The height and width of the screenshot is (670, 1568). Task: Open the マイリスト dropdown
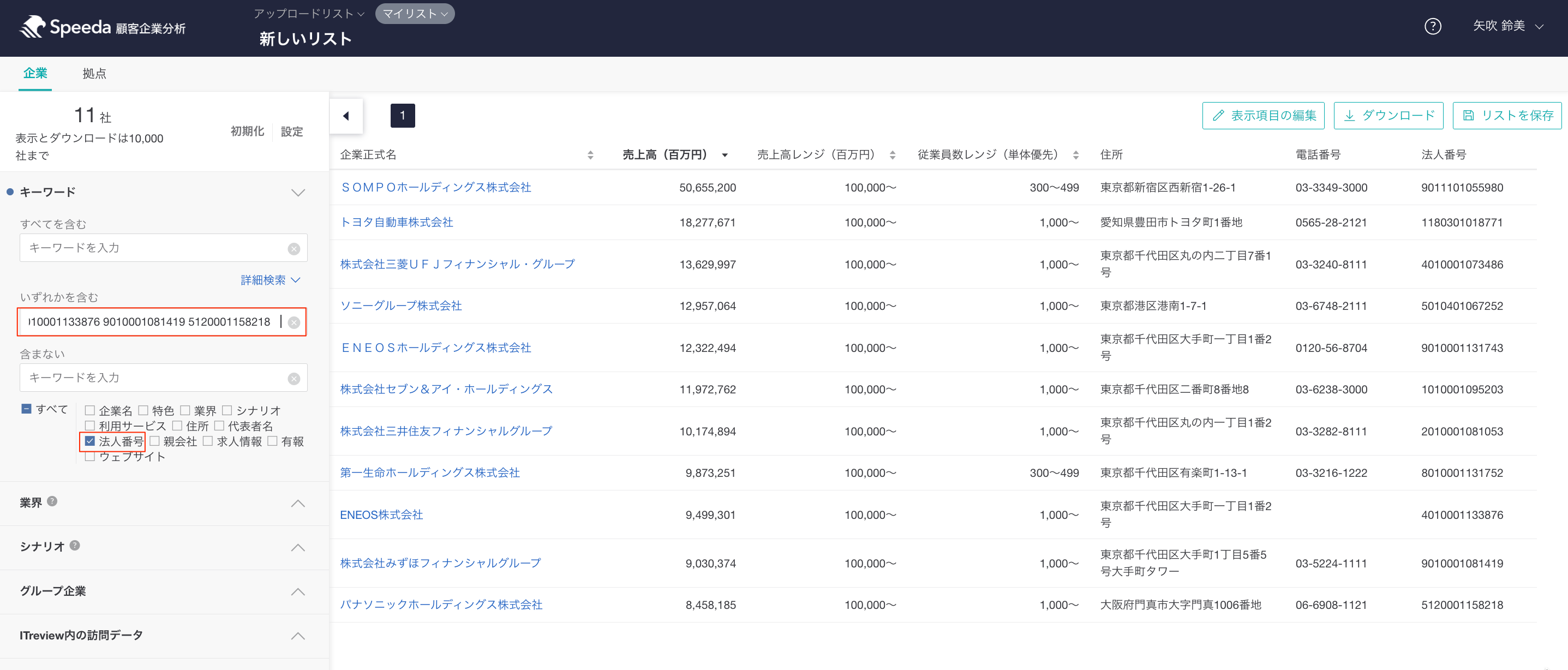tap(415, 14)
